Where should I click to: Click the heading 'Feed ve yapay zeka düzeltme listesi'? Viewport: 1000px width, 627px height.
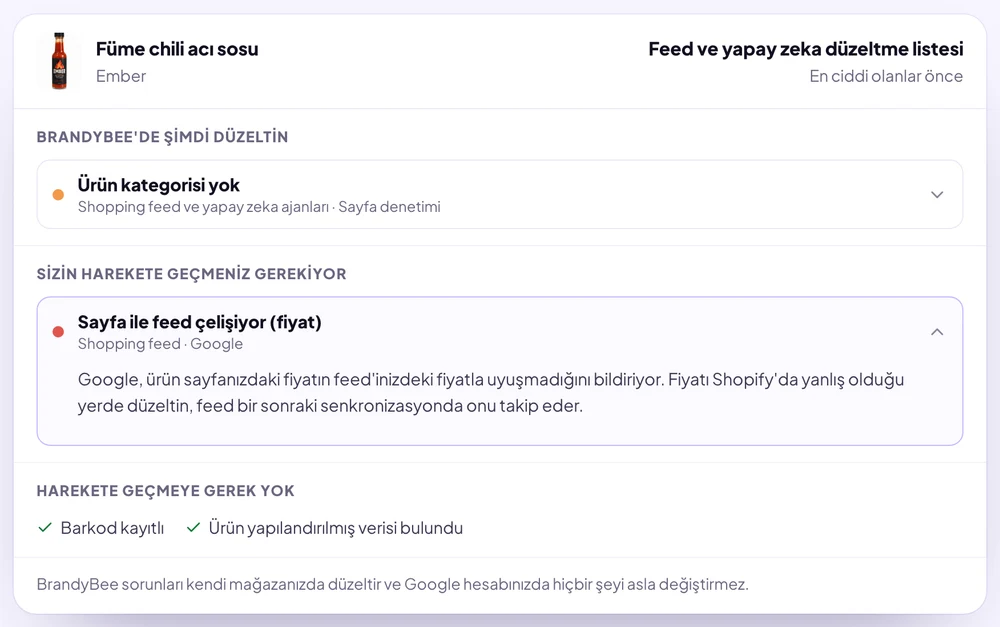click(x=805, y=49)
